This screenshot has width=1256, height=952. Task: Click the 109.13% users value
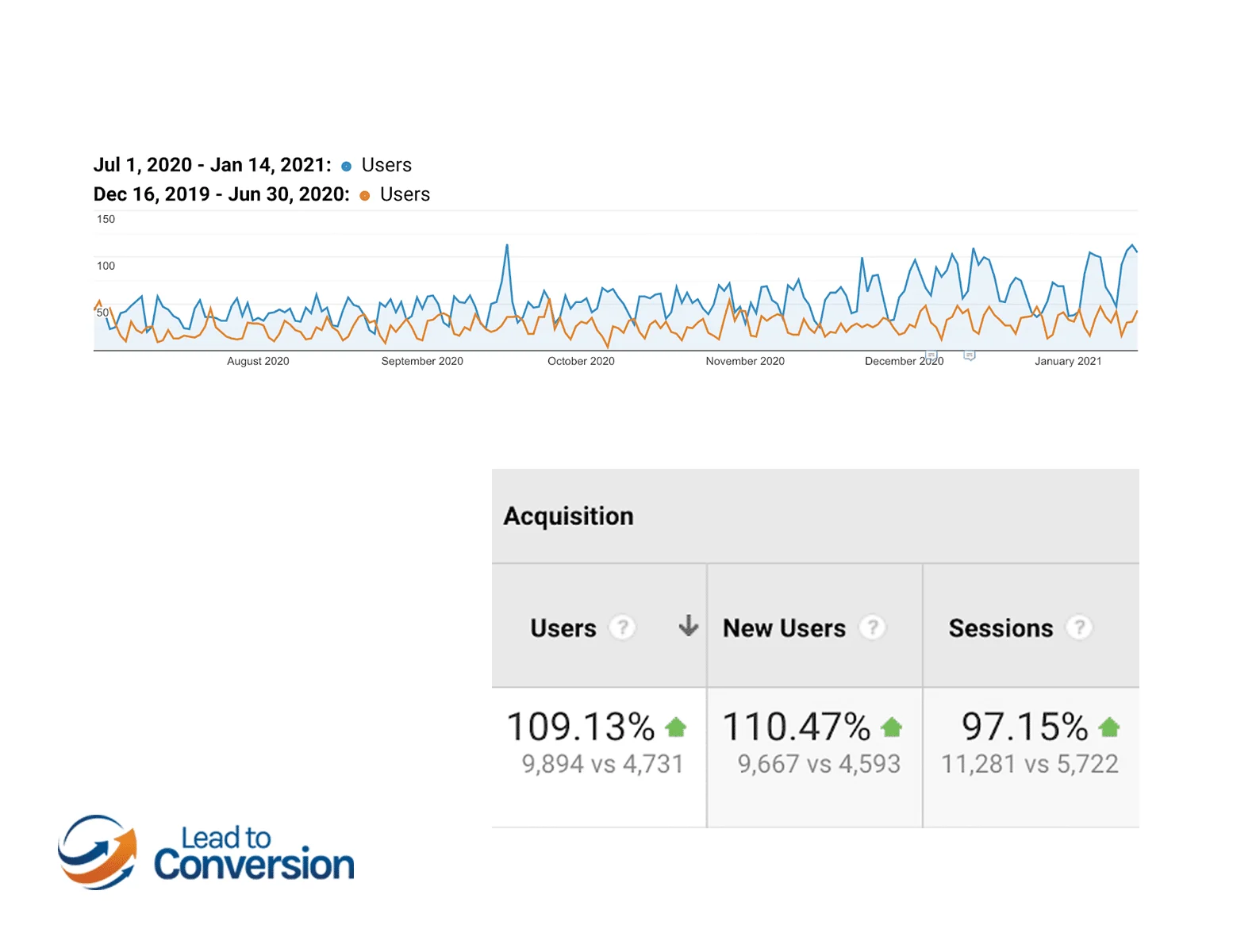pyautogui.click(x=581, y=727)
